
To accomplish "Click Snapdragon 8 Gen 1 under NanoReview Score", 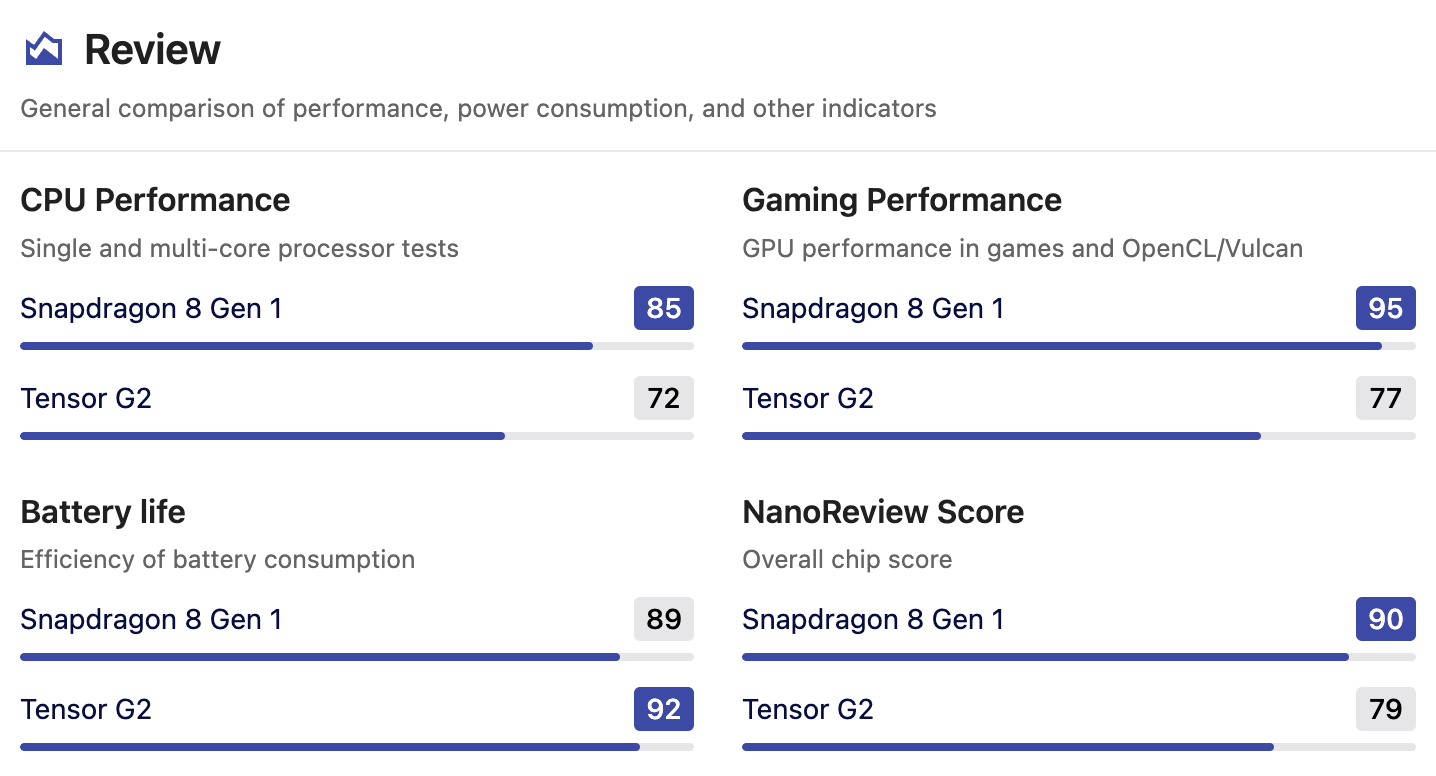I will click(x=873, y=619).
